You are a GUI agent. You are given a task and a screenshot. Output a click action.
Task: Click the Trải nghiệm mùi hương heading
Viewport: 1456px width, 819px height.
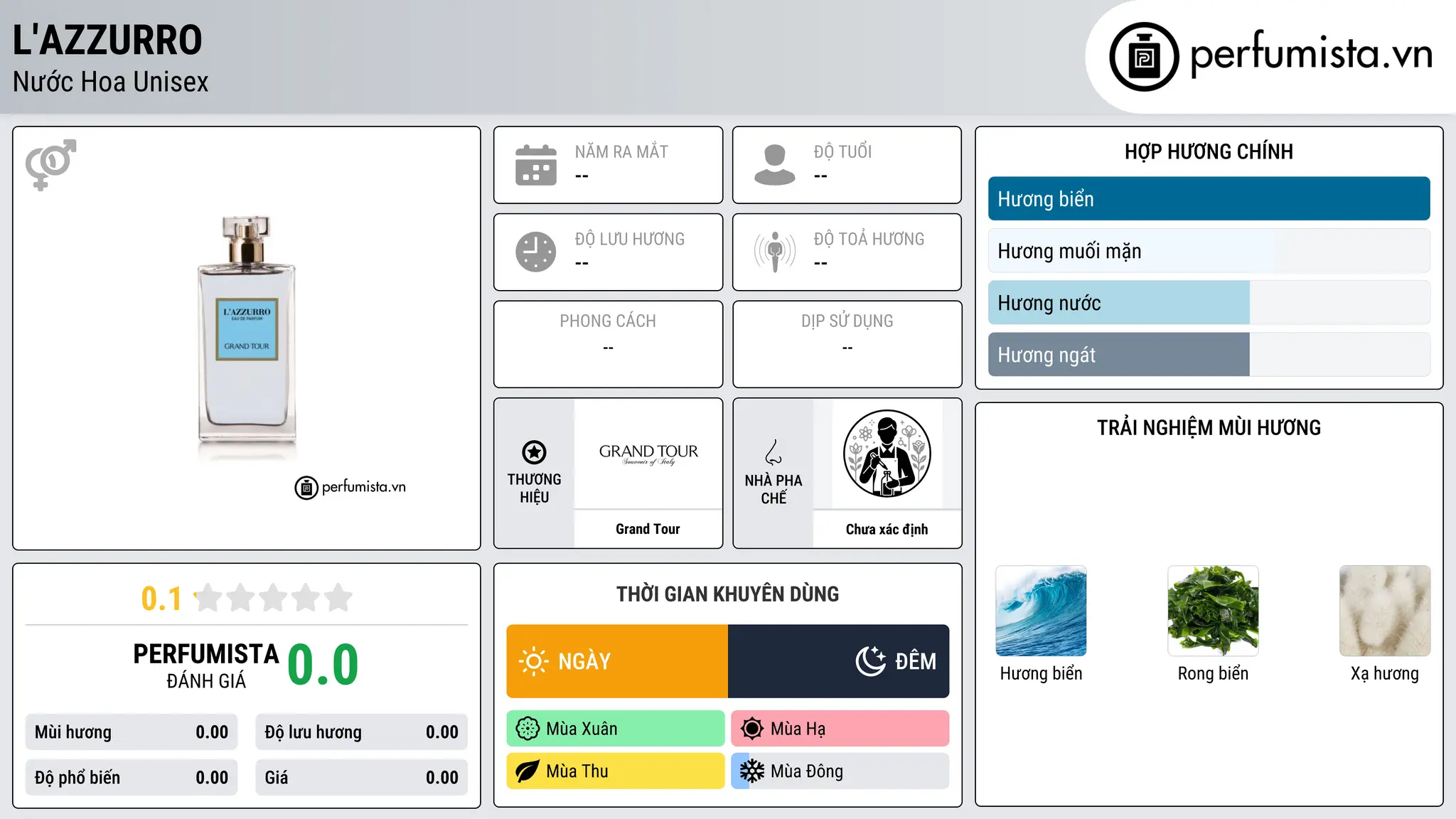pos(1209,427)
